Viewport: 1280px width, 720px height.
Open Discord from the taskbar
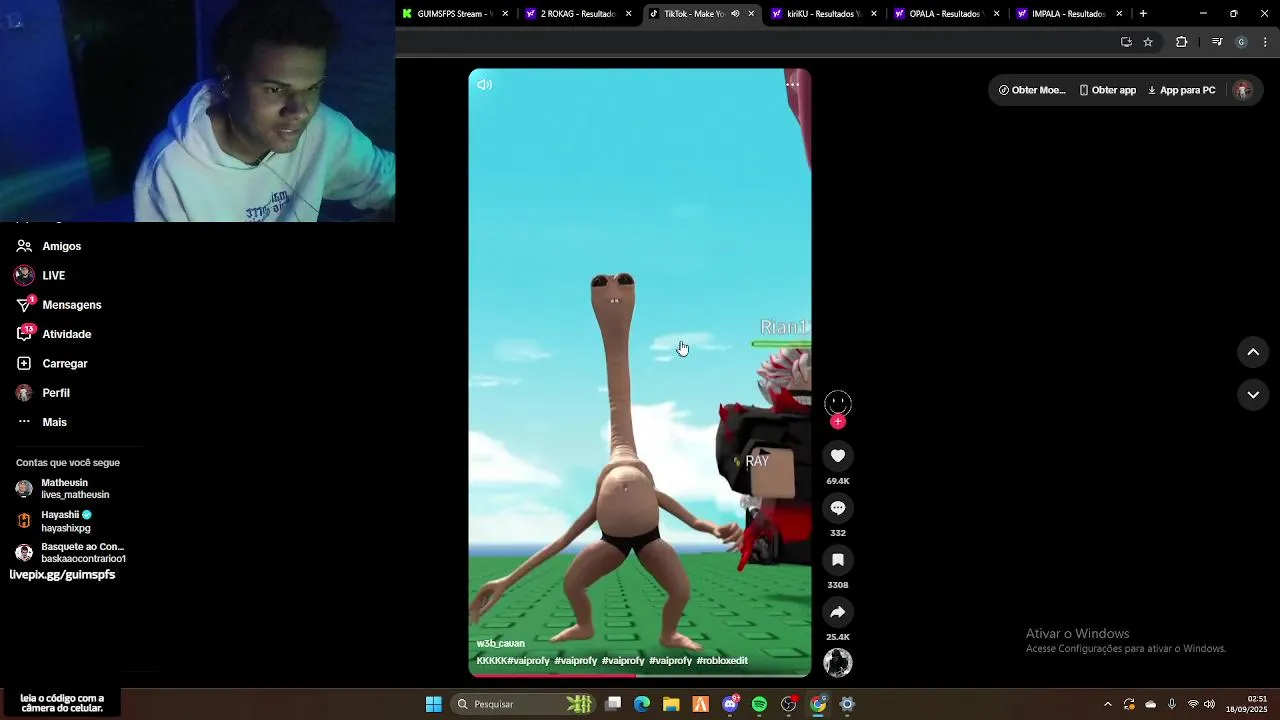[x=730, y=704]
